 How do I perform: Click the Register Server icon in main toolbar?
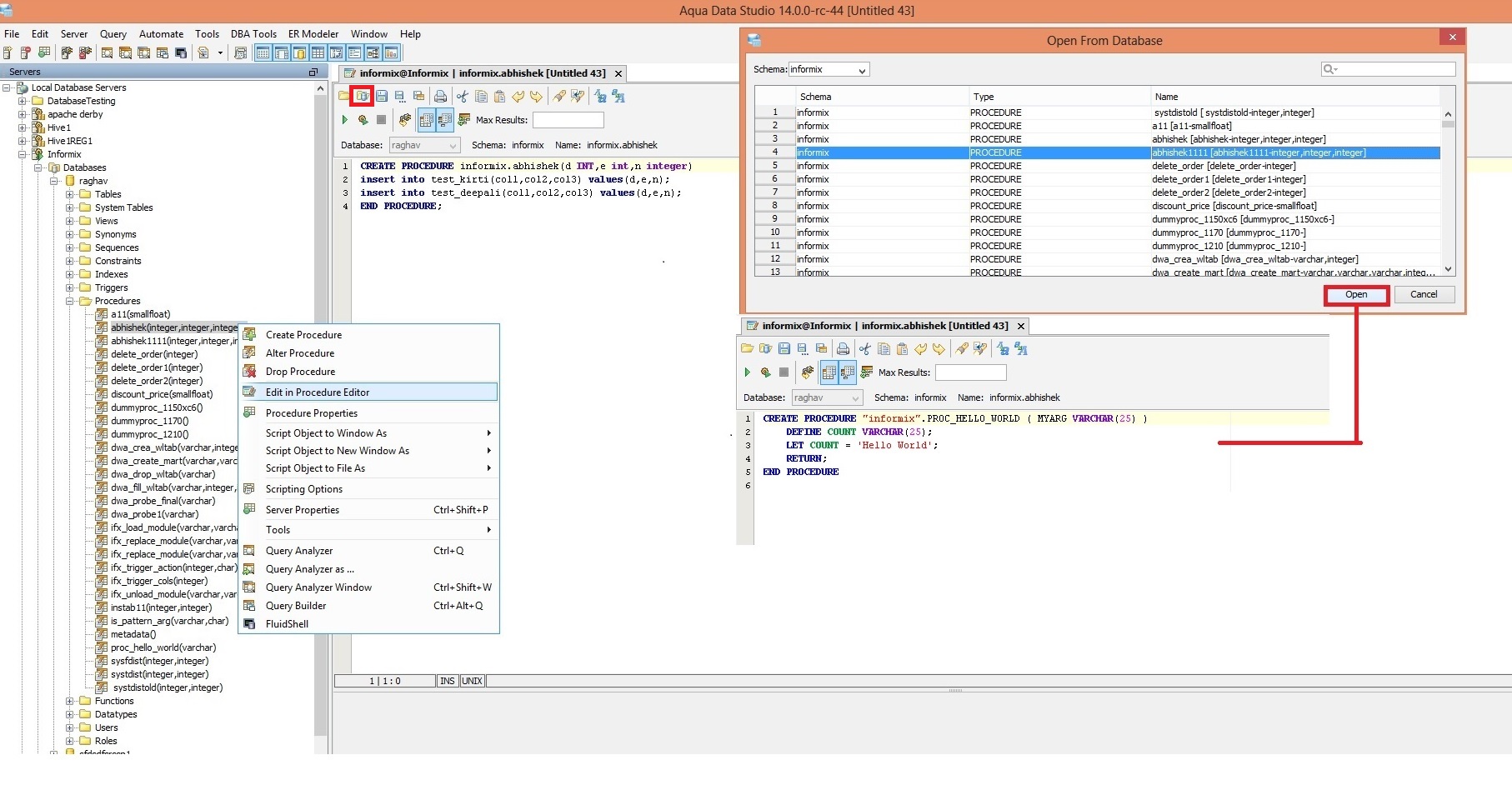coord(8,53)
